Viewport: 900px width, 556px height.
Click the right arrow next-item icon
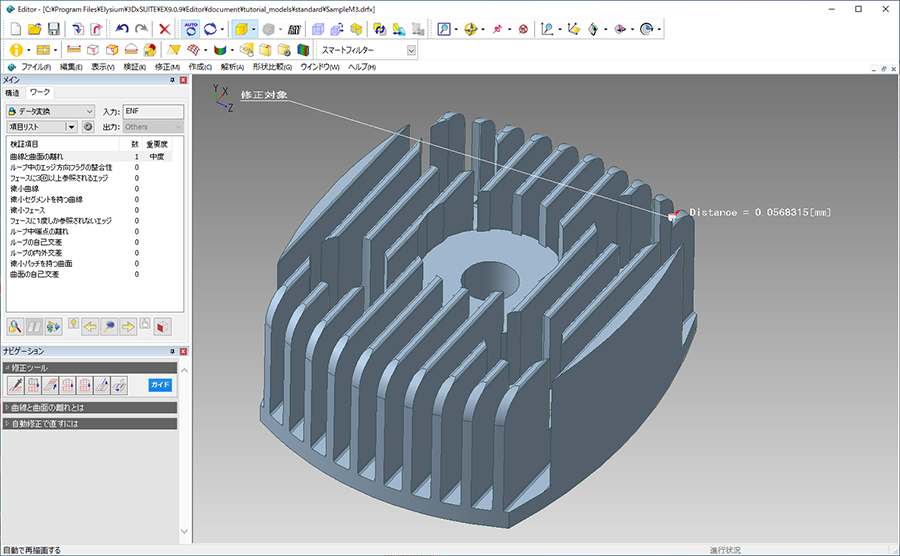point(128,326)
